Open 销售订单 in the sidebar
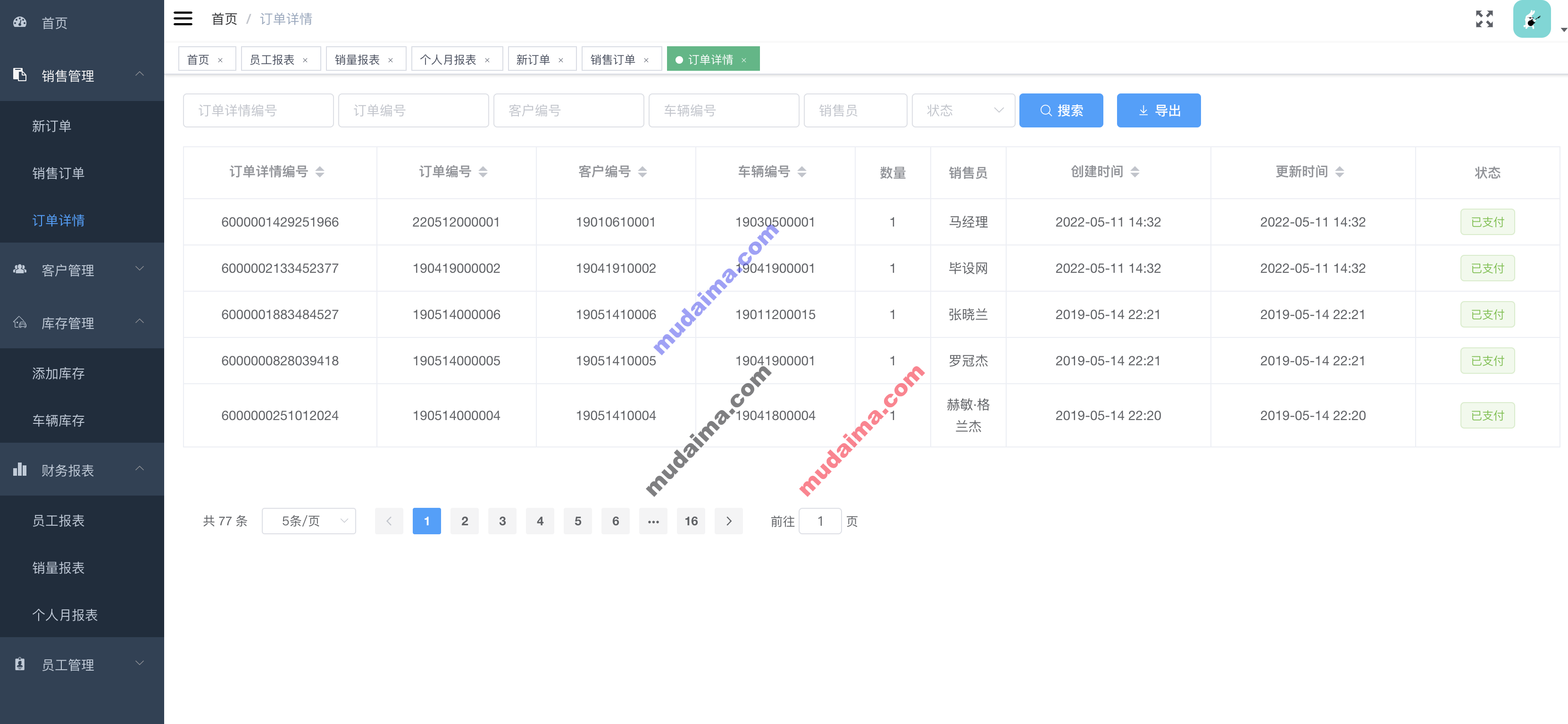The image size is (1568, 724). click(x=82, y=173)
